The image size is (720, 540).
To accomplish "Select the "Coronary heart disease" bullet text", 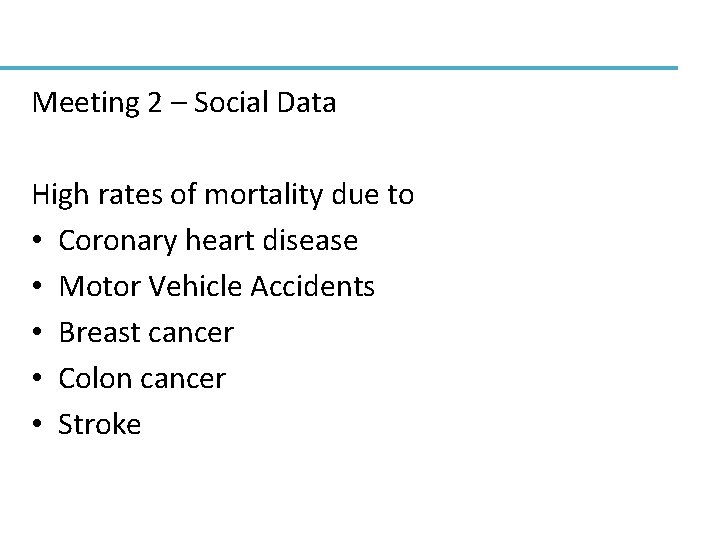I will pos(208,240).
